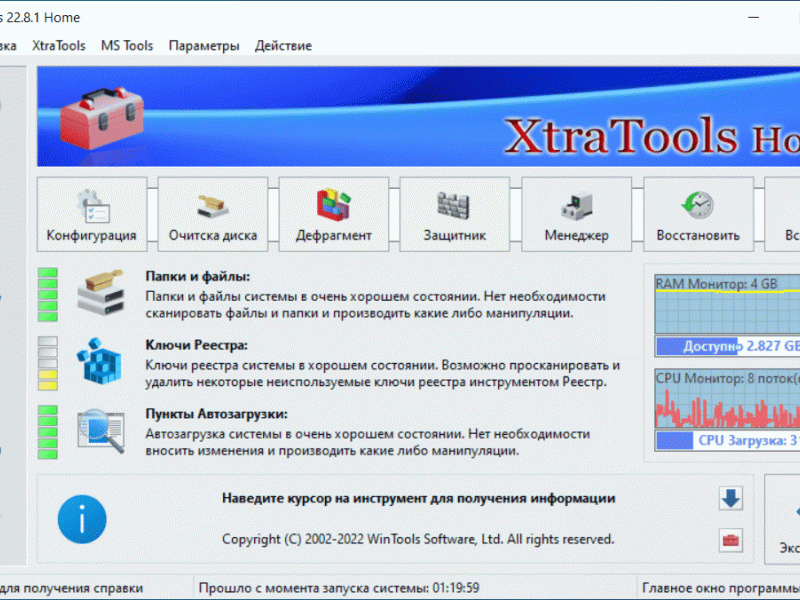Click the brick wall icon above Защитник
Viewport: 800px width, 600px height.
click(454, 205)
